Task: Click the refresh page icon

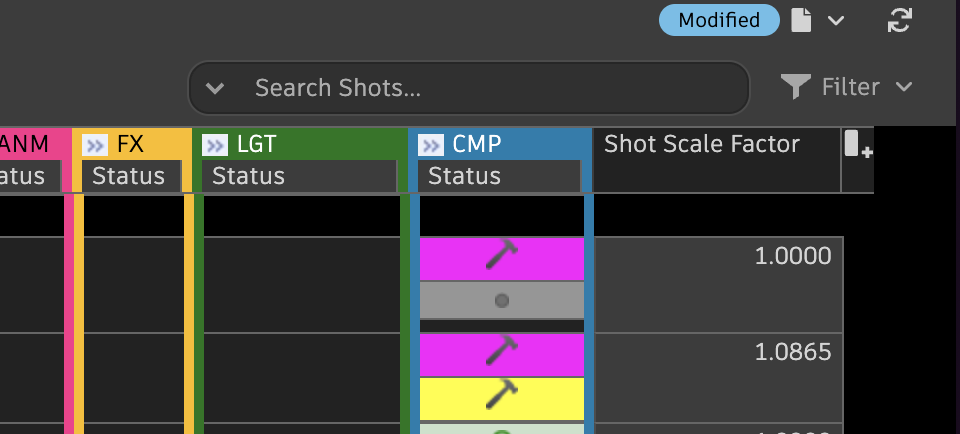Action: click(899, 20)
